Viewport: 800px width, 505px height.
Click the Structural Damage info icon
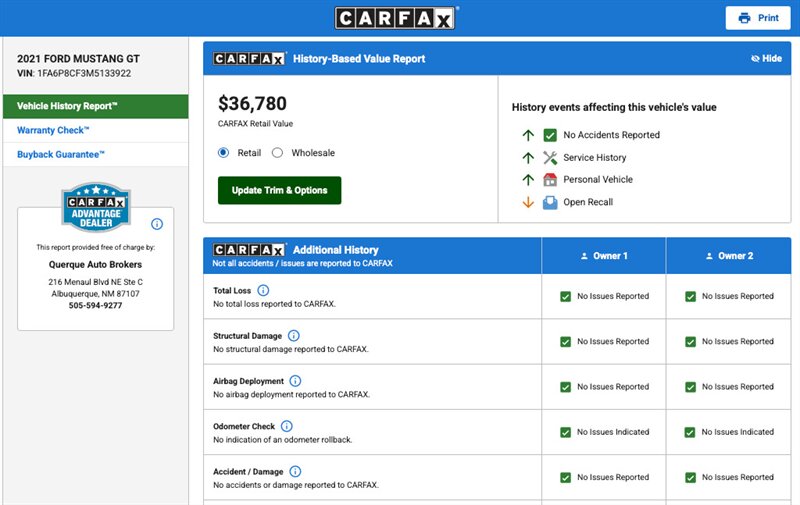pos(294,336)
